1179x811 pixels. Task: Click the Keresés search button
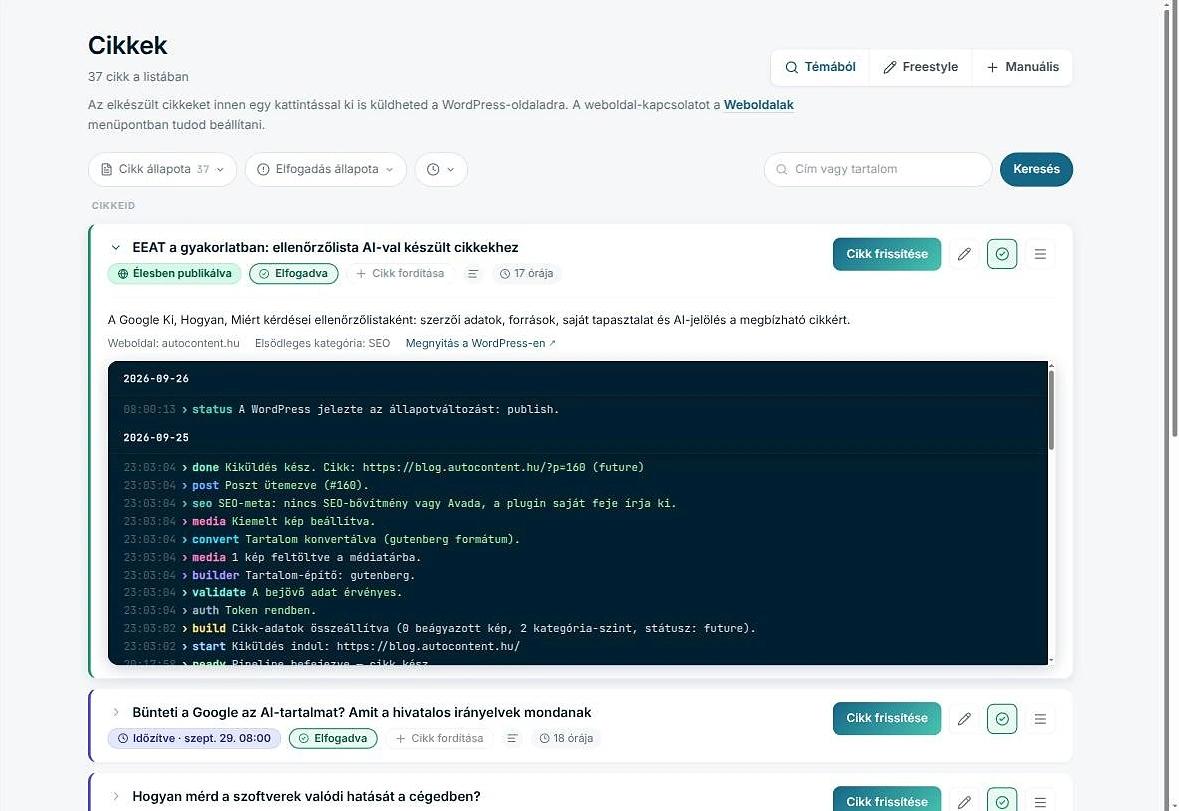pyautogui.click(x=1036, y=169)
